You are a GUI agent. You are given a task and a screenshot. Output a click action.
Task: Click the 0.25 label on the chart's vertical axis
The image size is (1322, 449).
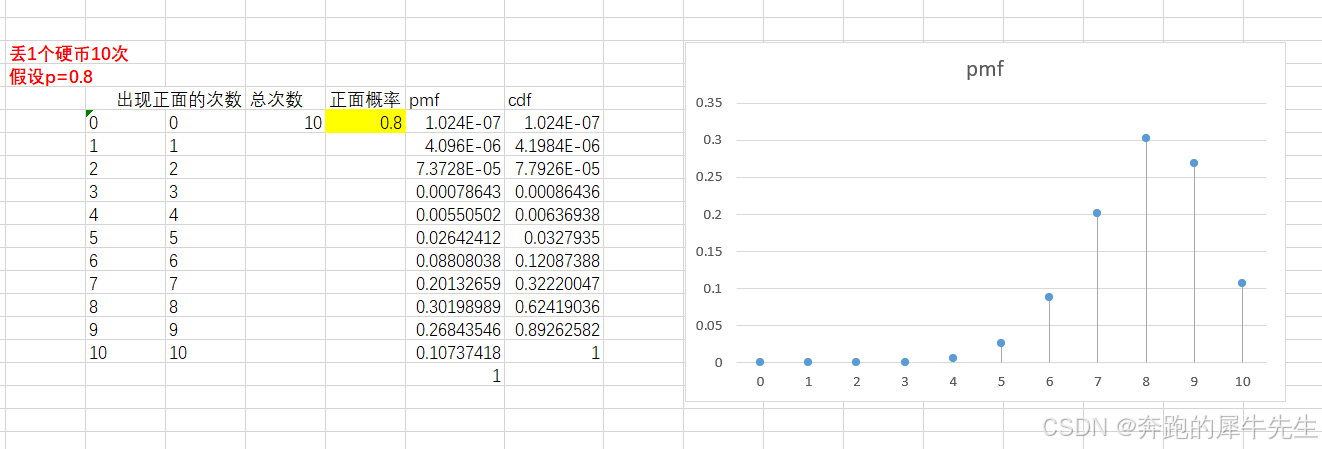[708, 176]
